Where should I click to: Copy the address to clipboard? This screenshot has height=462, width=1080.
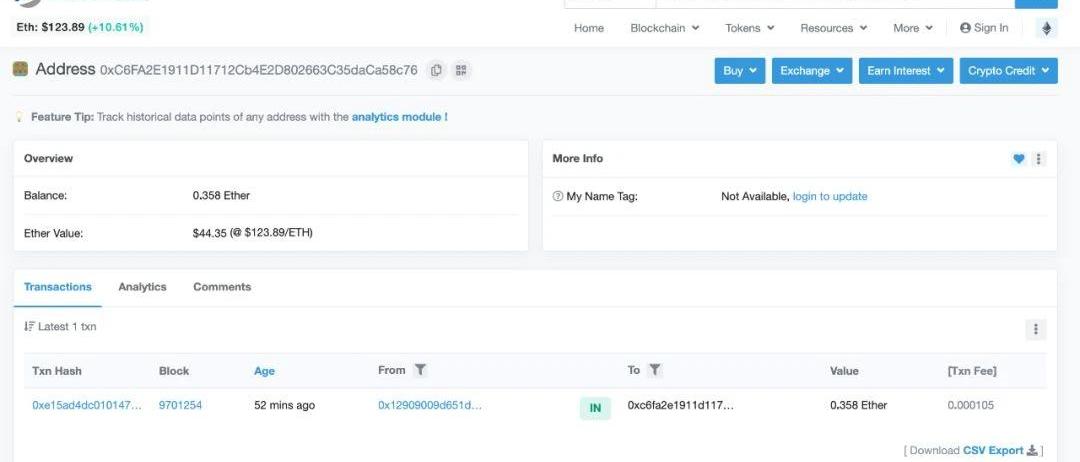(x=436, y=70)
